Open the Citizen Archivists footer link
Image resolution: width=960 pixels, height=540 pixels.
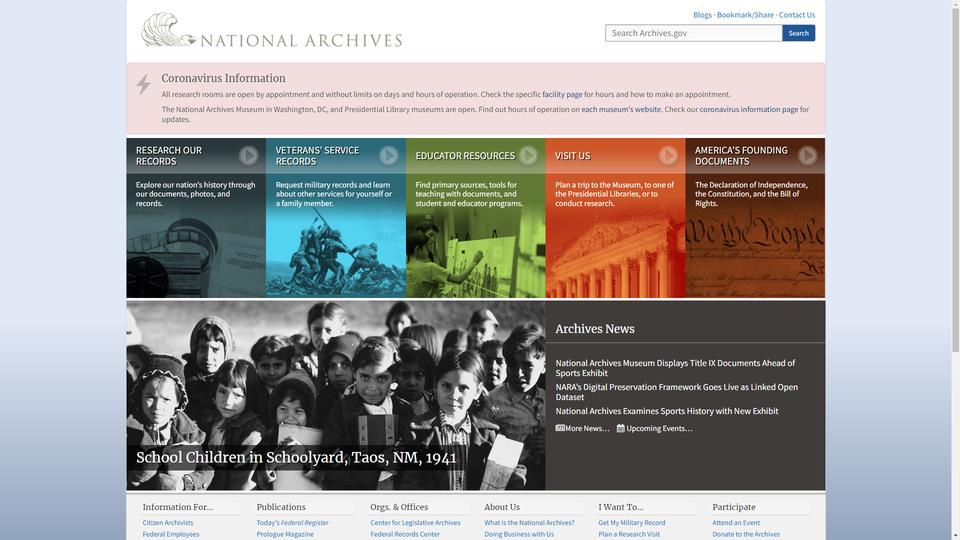point(168,522)
